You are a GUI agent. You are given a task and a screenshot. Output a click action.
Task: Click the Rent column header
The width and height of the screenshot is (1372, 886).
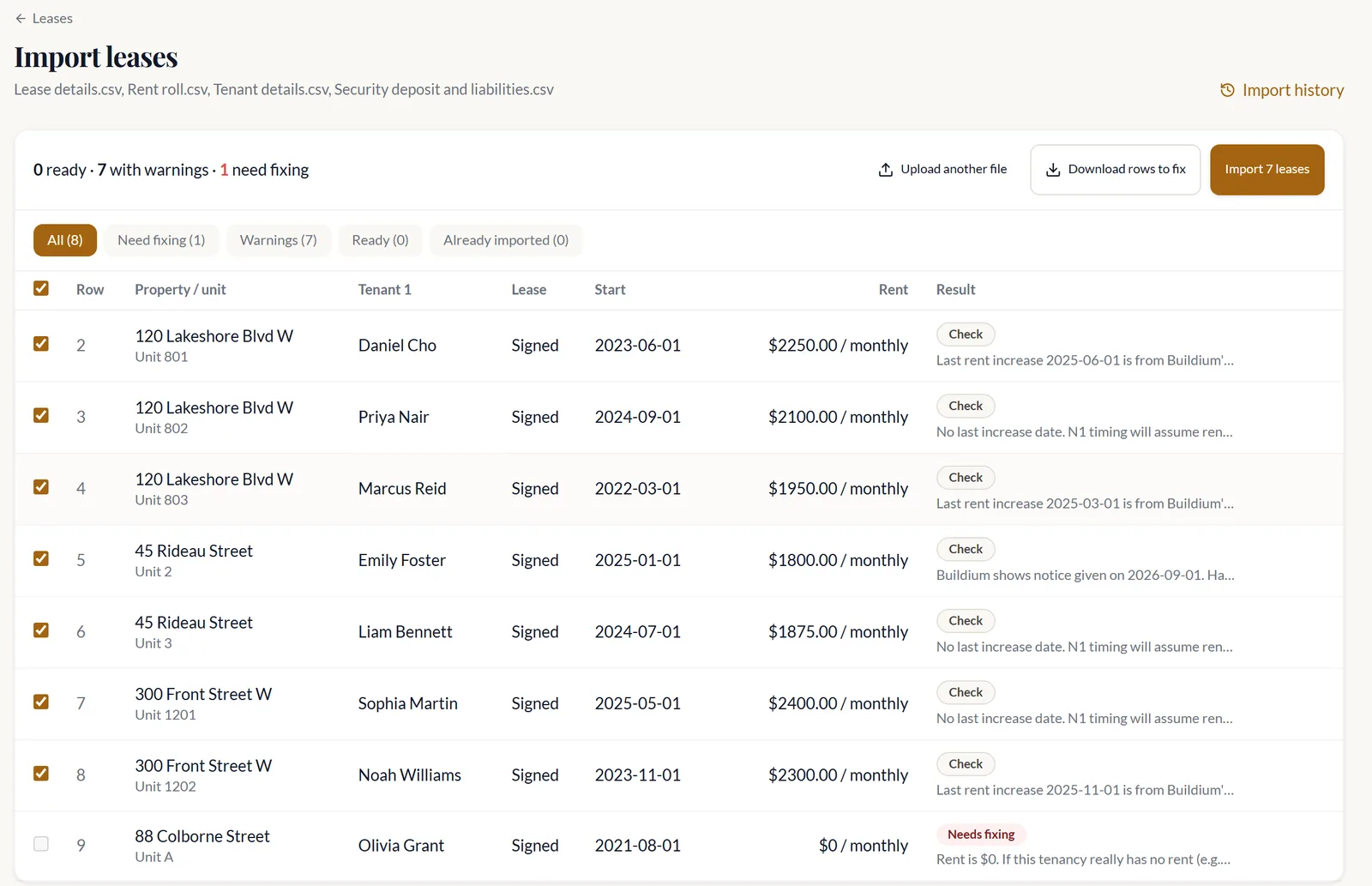(x=893, y=290)
